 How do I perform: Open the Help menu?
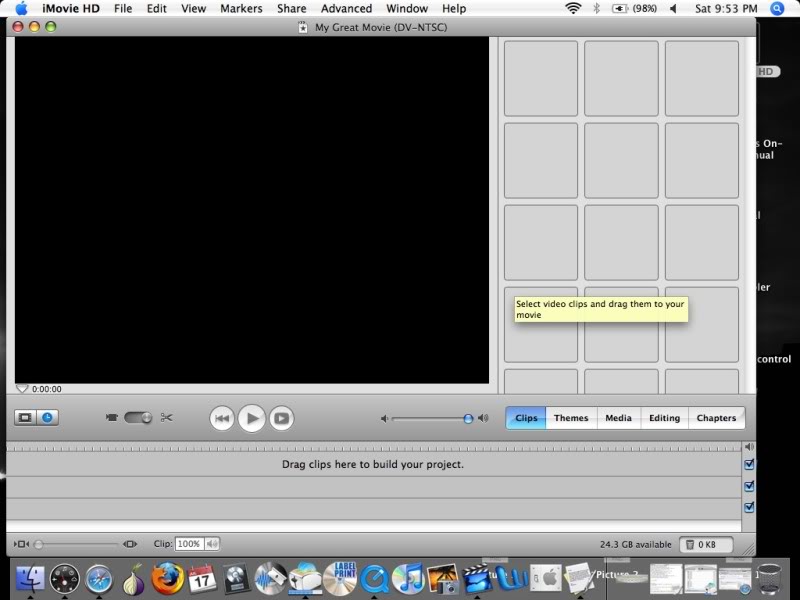coord(454,8)
